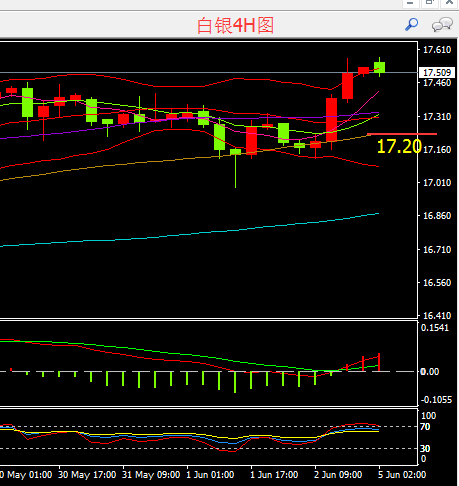This screenshot has height=486, width=459.
Task: Click the 17.160 price axis label
Action: point(437,149)
